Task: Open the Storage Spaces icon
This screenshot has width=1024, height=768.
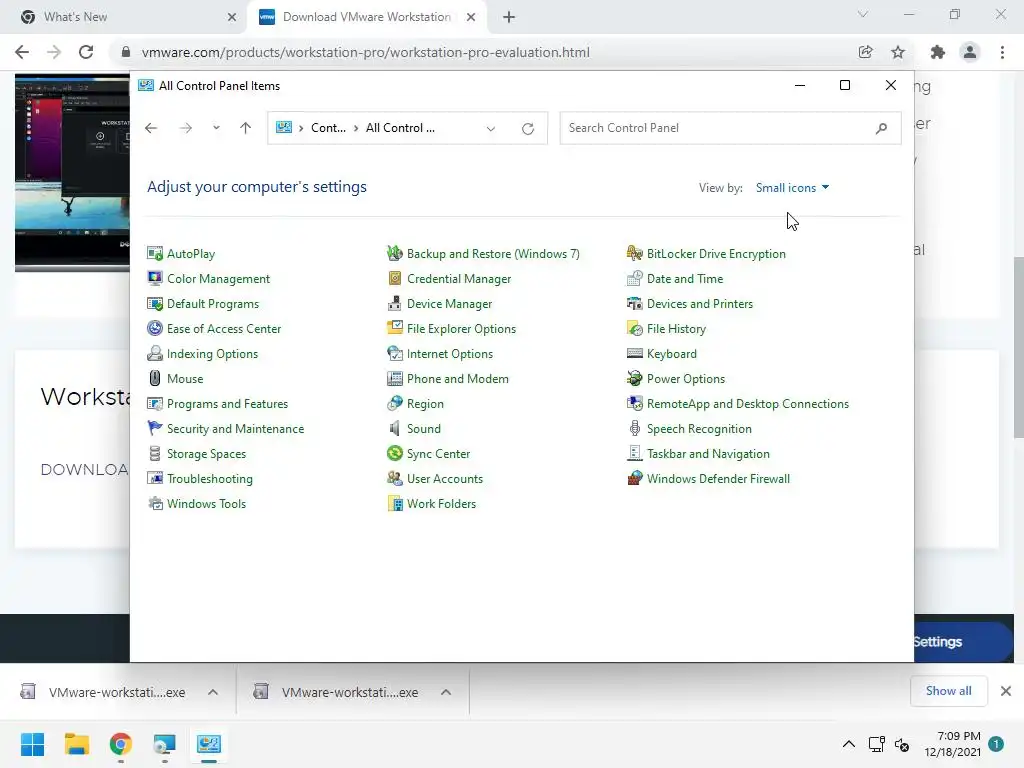Action: 155,454
